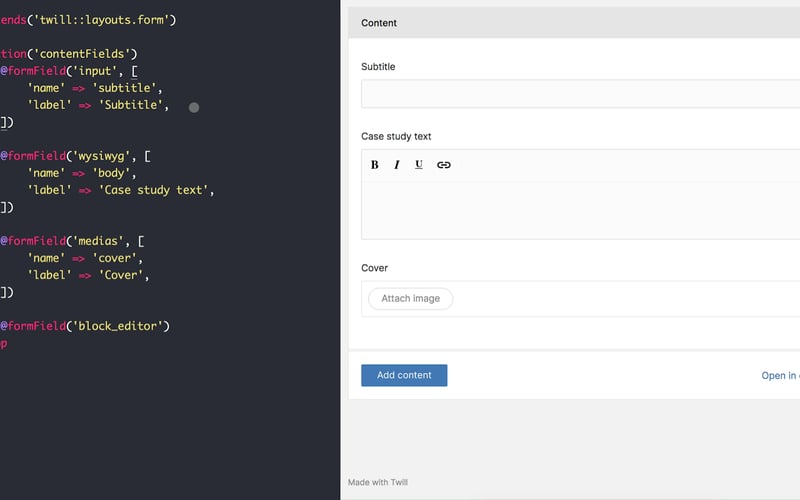Open the 'Open in' link beside Add content
Image resolution: width=800 pixels, height=500 pixels.
[781, 376]
